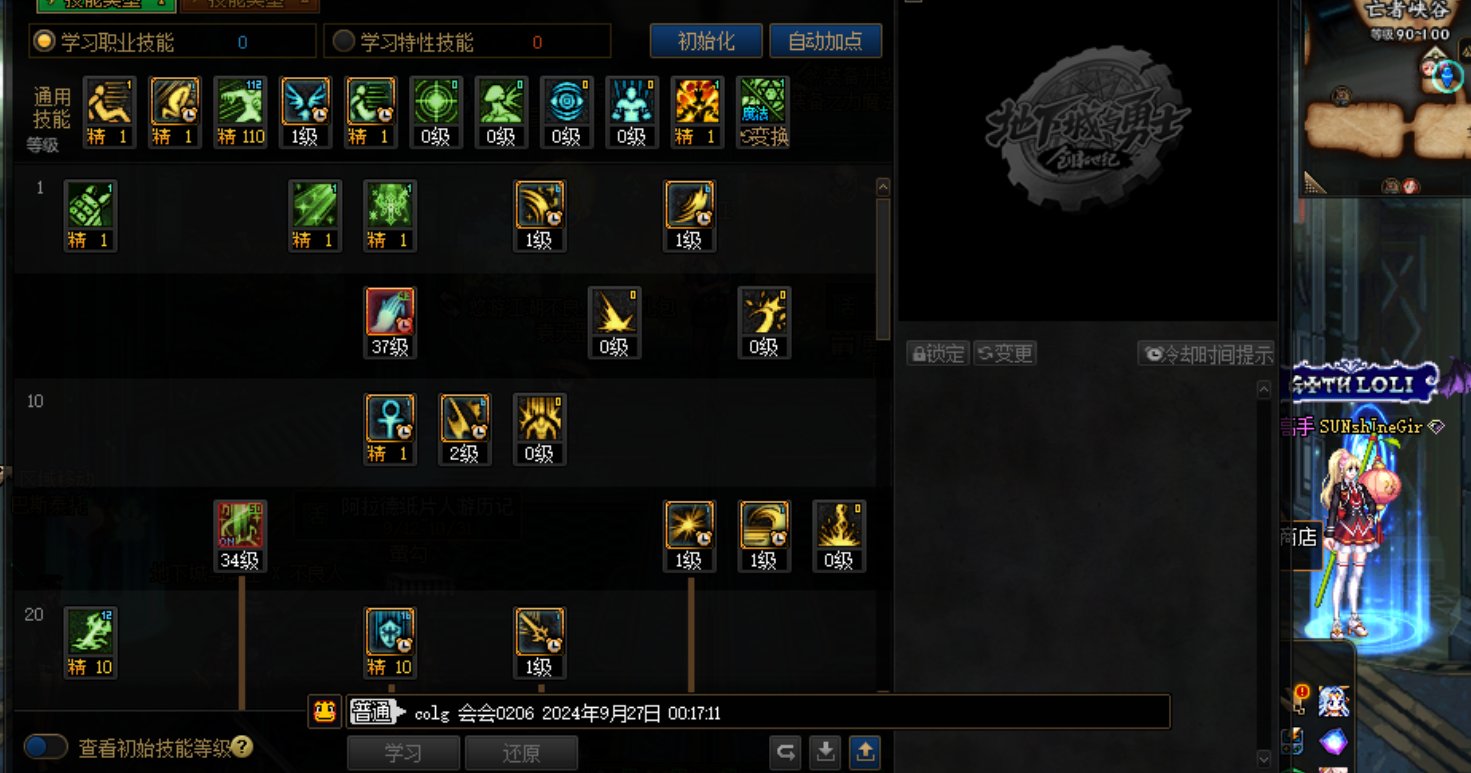Click the undo curved arrow icon
The image size is (1471, 773).
[786, 752]
